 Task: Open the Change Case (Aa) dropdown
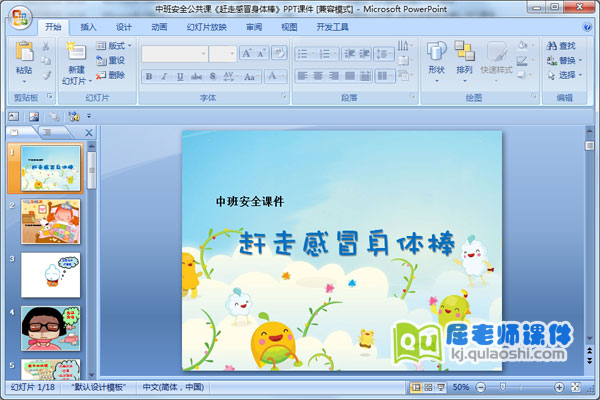point(251,76)
